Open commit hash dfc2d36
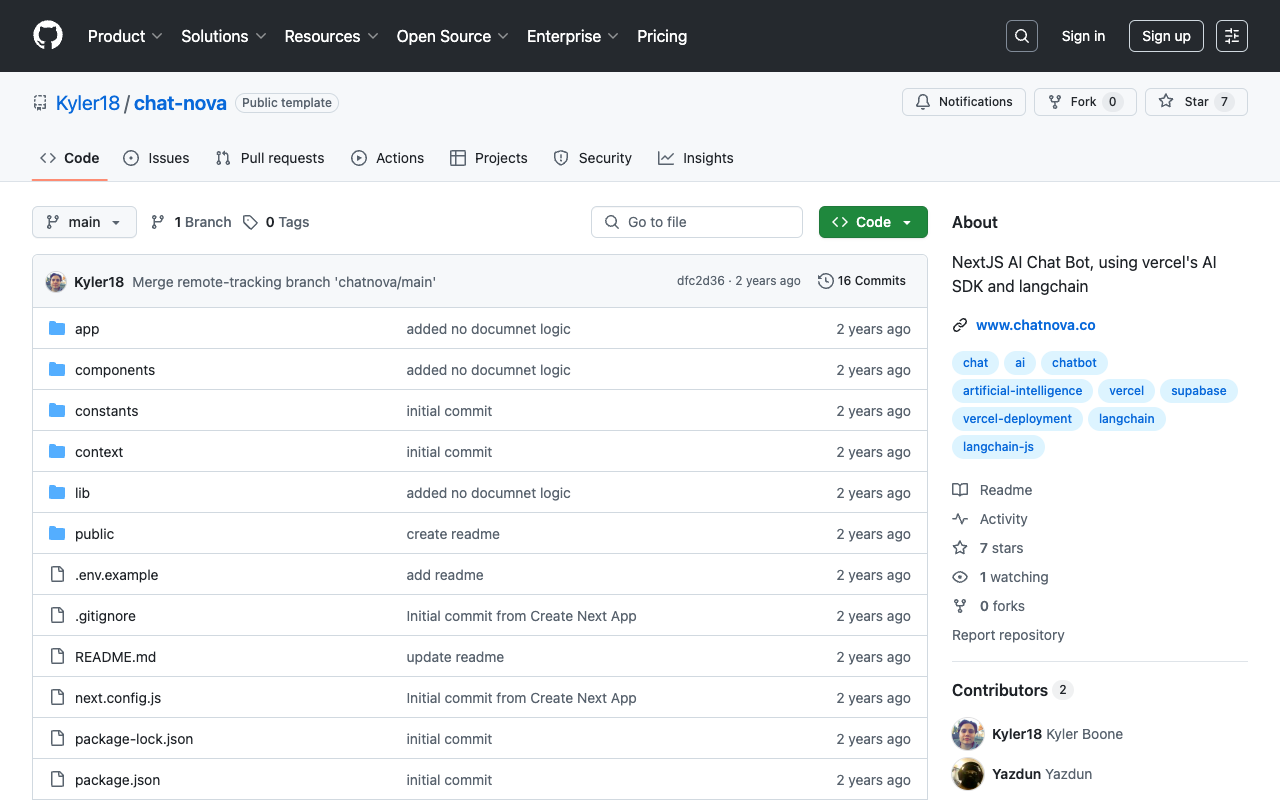The width and height of the screenshot is (1280, 800). click(701, 281)
